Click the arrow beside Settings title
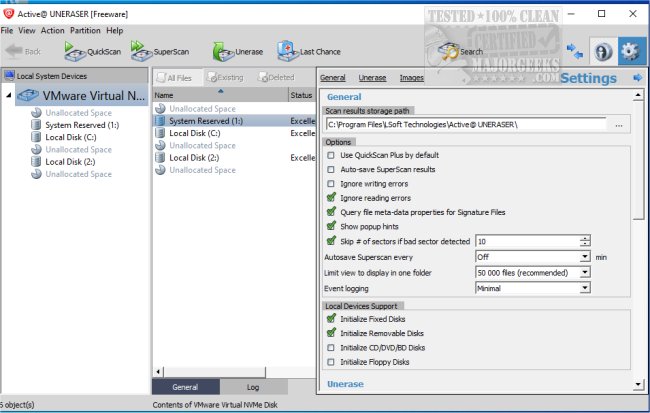Viewport: 650px width, 413px height. click(x=638, y=78)
